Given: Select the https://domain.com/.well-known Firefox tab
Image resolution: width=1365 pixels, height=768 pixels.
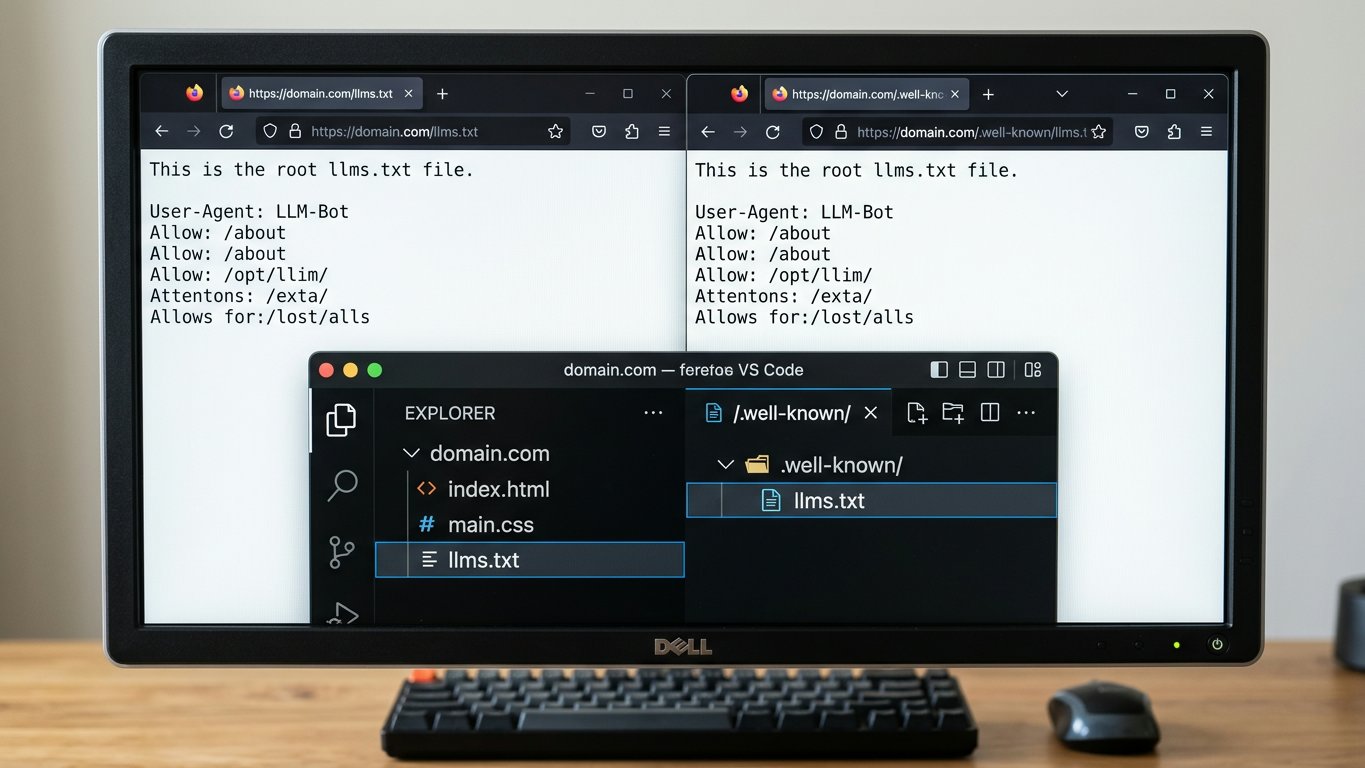Looking at the screenshot, I should (x=866, y=94).
